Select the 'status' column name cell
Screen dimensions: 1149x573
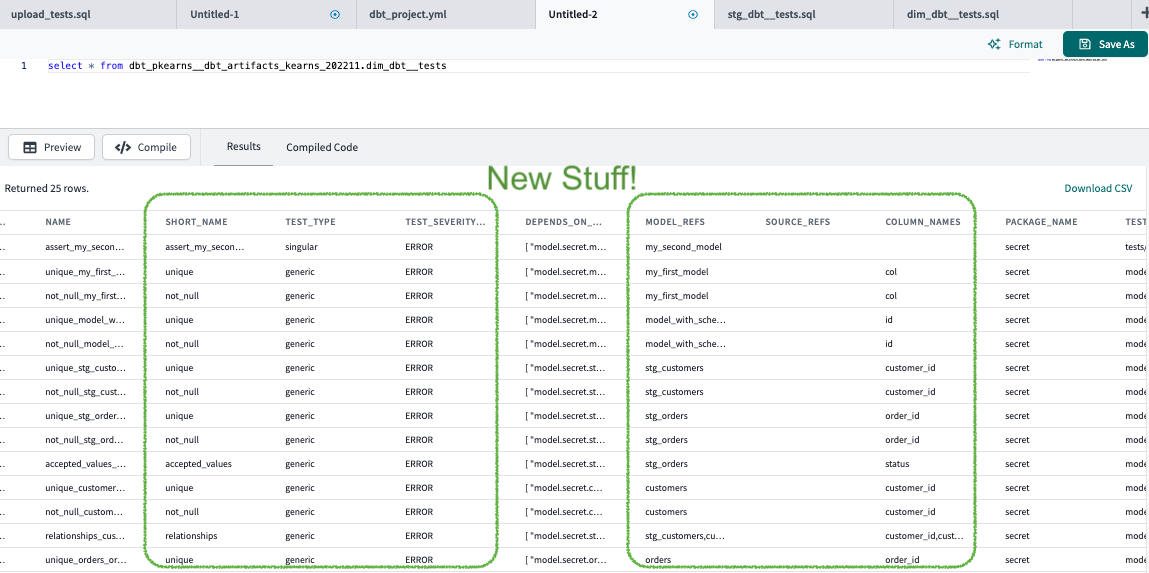[898, 464]
